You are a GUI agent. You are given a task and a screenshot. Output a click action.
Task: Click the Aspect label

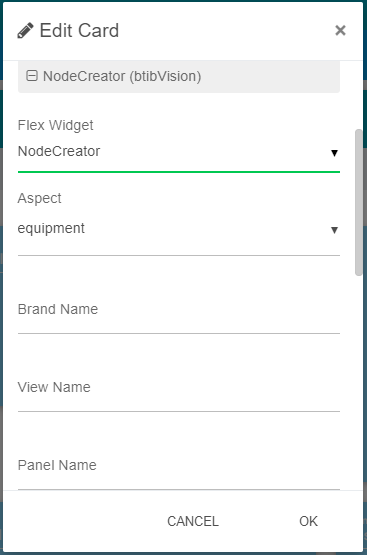click(x=40, y=198)
